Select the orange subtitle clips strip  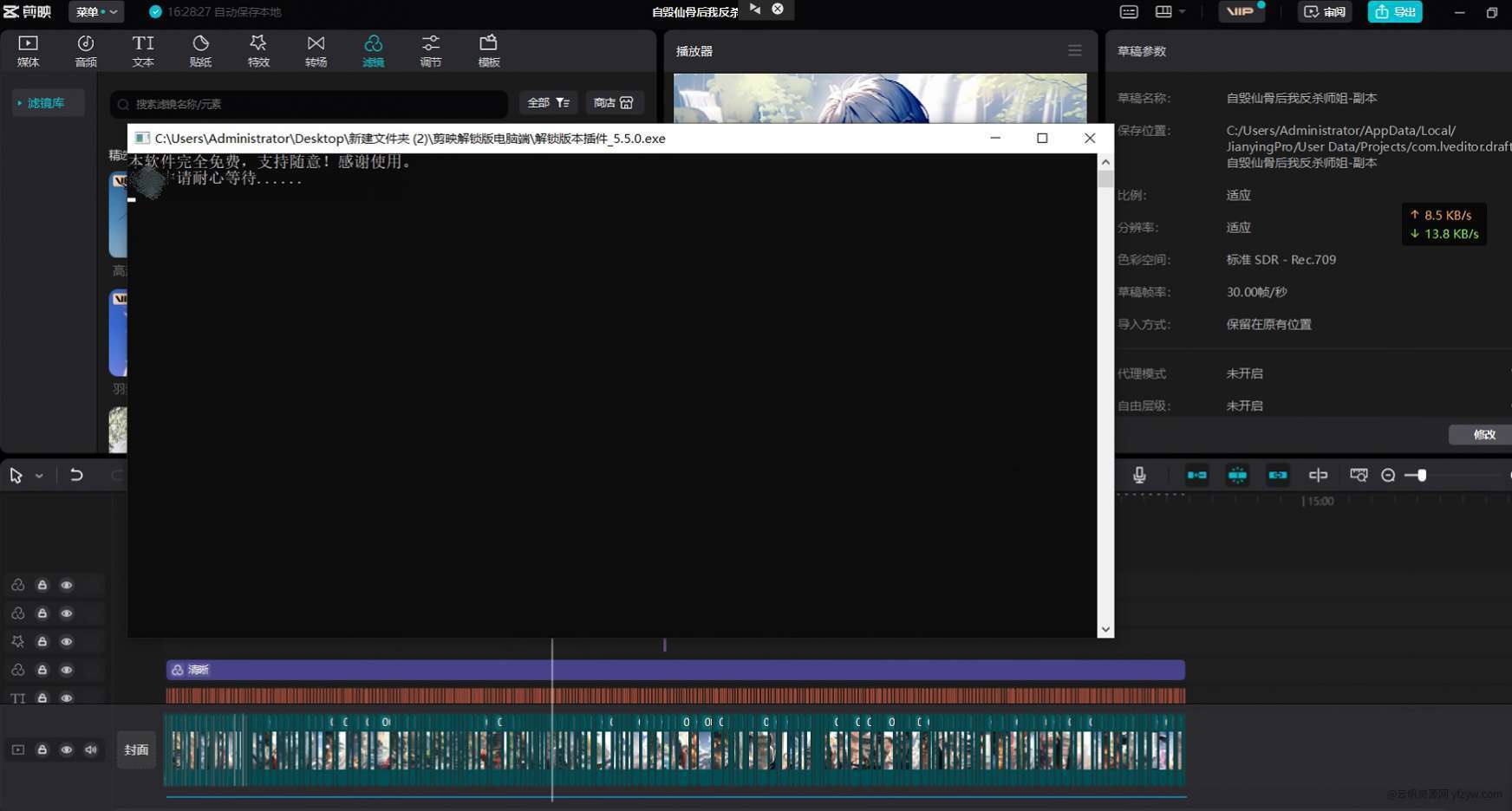click(675, 696)
